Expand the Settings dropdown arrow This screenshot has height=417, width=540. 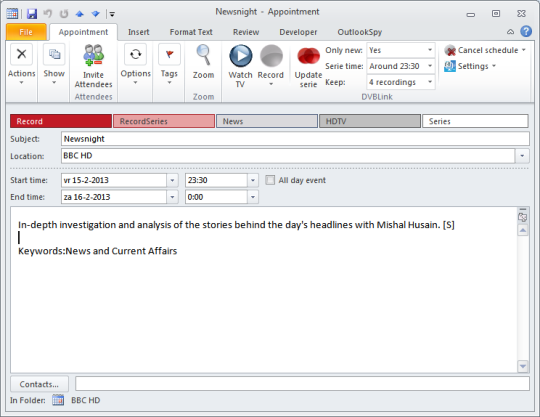coord(494,66)
